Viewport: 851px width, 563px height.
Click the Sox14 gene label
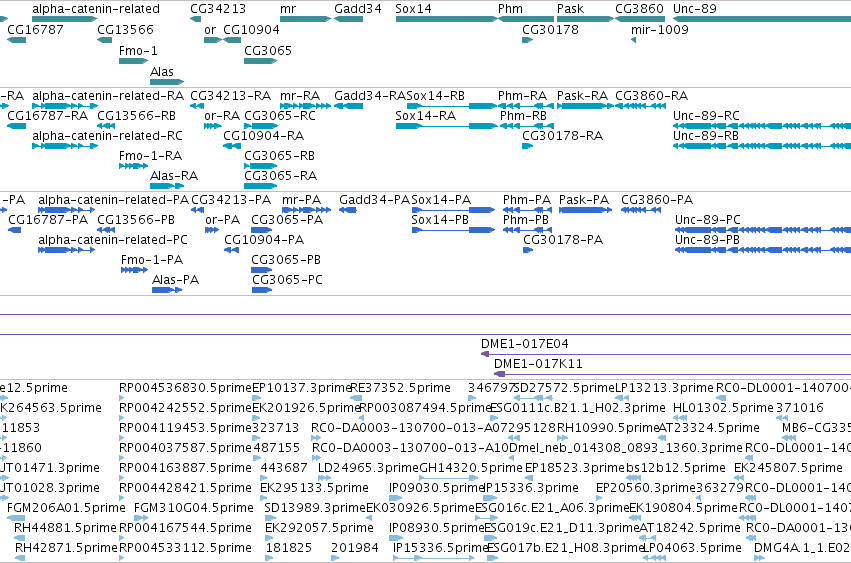click(413, 9)
